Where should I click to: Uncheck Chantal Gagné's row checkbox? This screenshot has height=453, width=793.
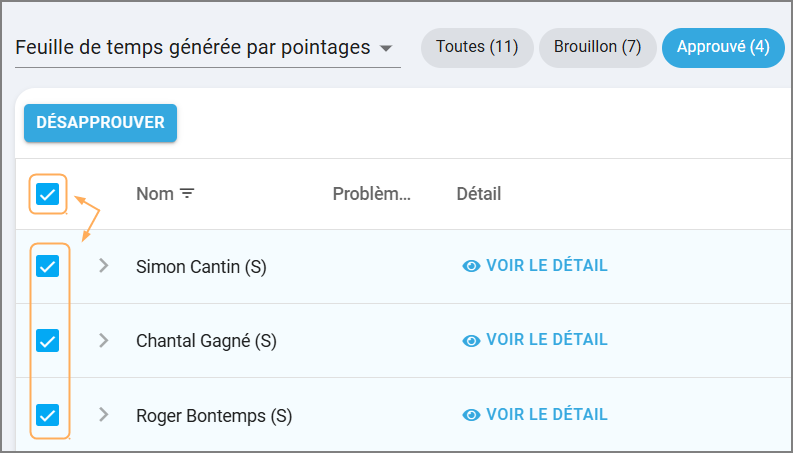point(48,341)
